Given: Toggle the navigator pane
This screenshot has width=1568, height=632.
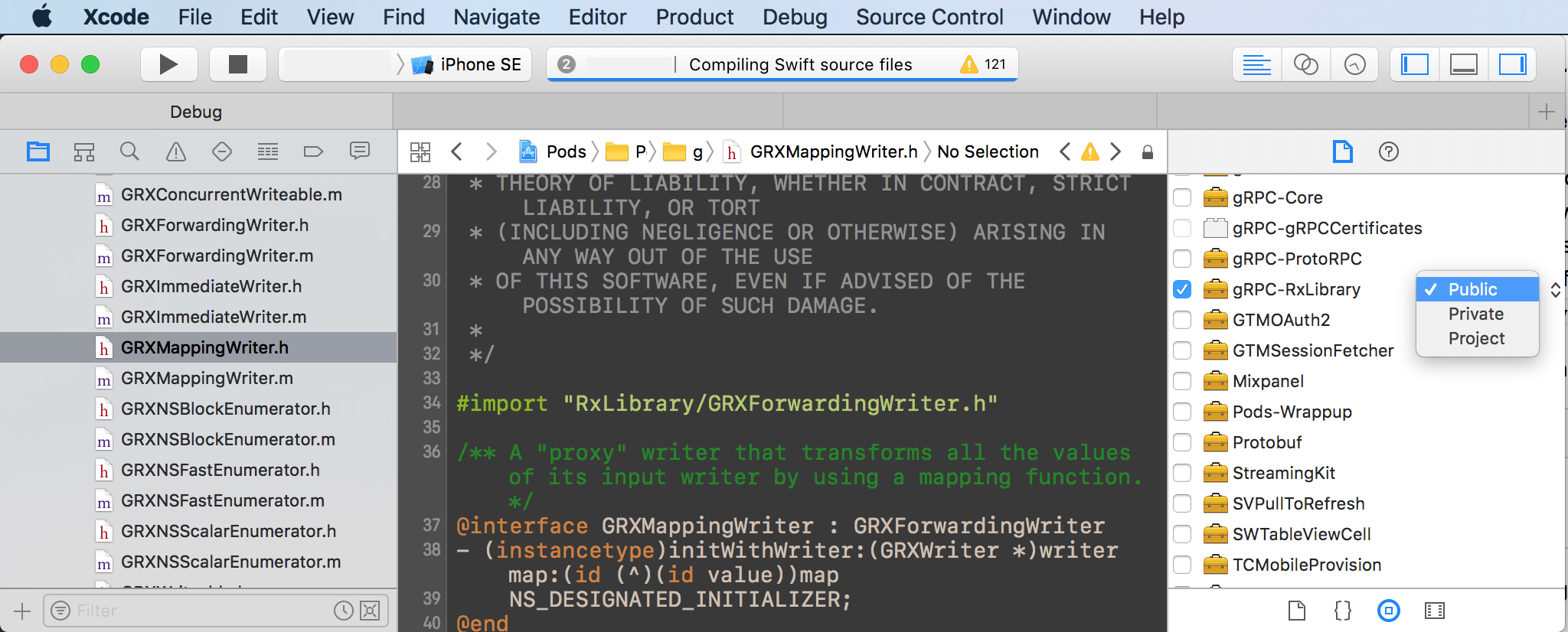Looking at the screenshot, I should (x=1415, y=65).
